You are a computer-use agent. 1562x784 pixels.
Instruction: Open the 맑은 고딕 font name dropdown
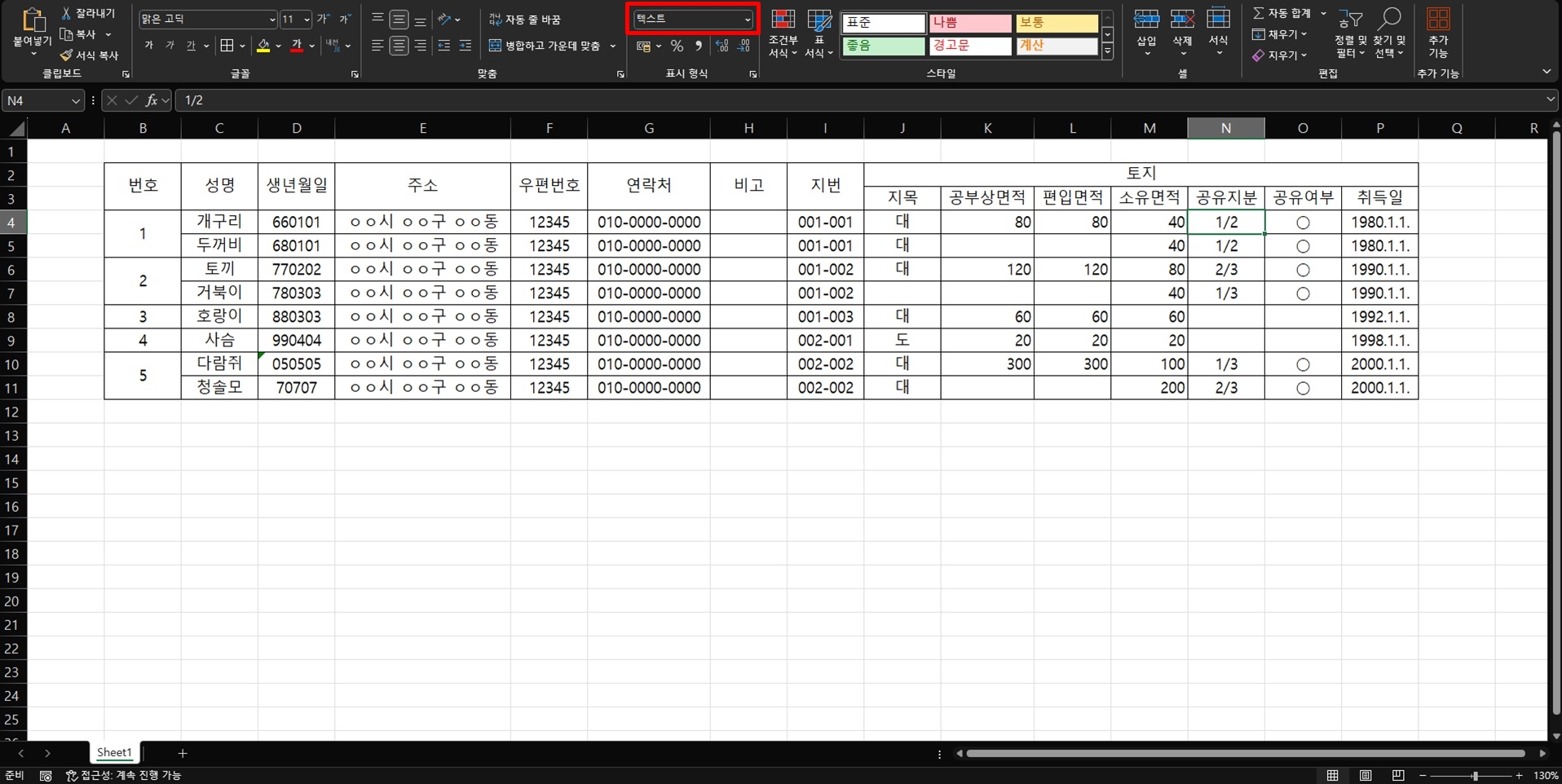pos(271,19)
